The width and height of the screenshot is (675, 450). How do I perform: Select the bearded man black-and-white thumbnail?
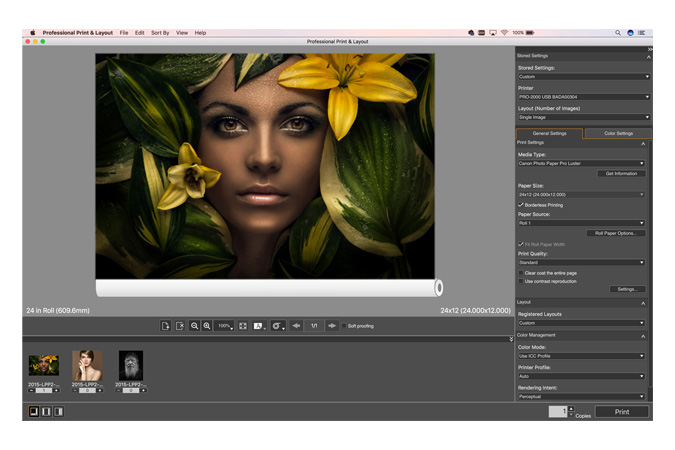point(131,366)
